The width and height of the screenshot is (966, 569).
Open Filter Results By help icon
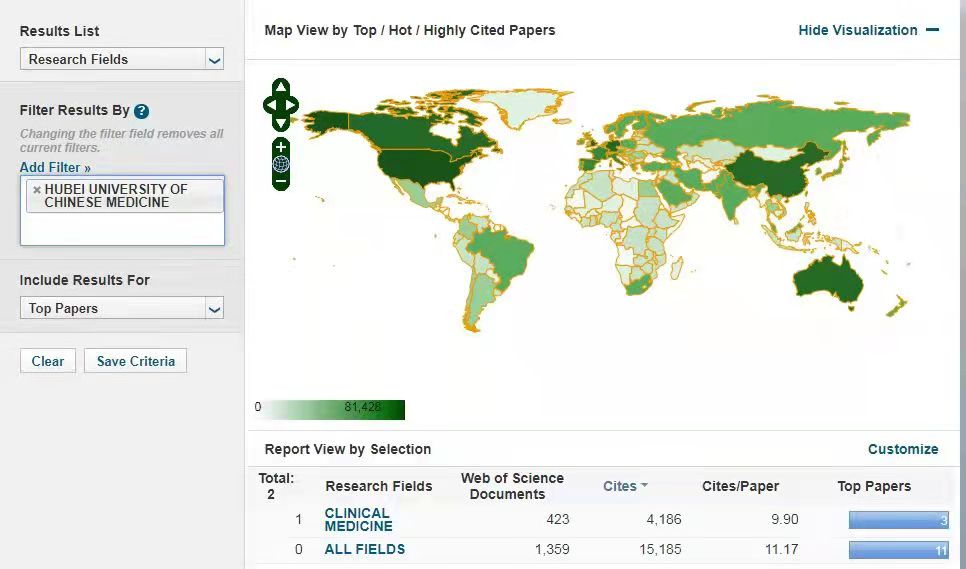[x=142, y=111]
